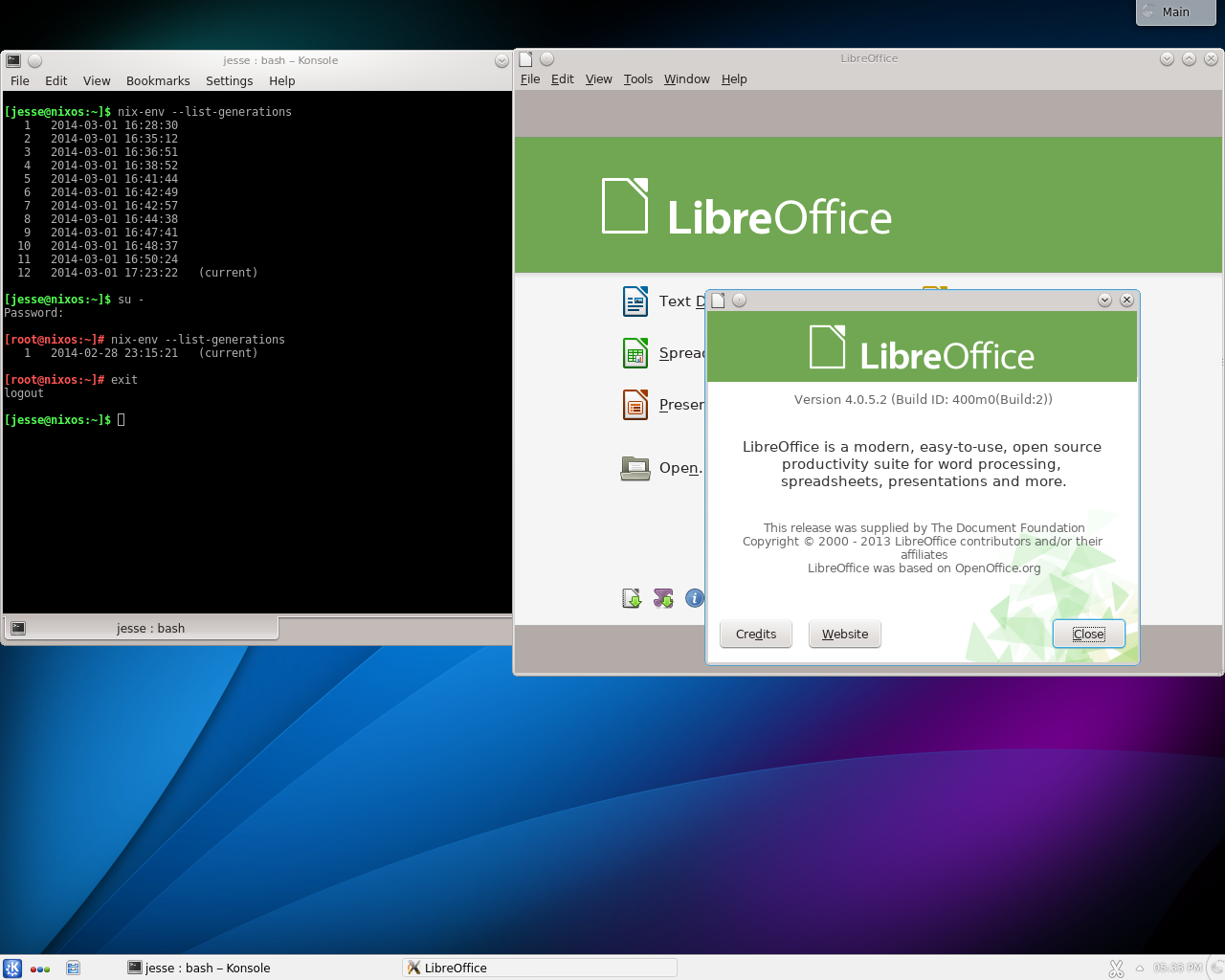Maximize the LibreOffice window with up-arrow button
This screenshot has height=980, width=1225.
[1189, 58]
